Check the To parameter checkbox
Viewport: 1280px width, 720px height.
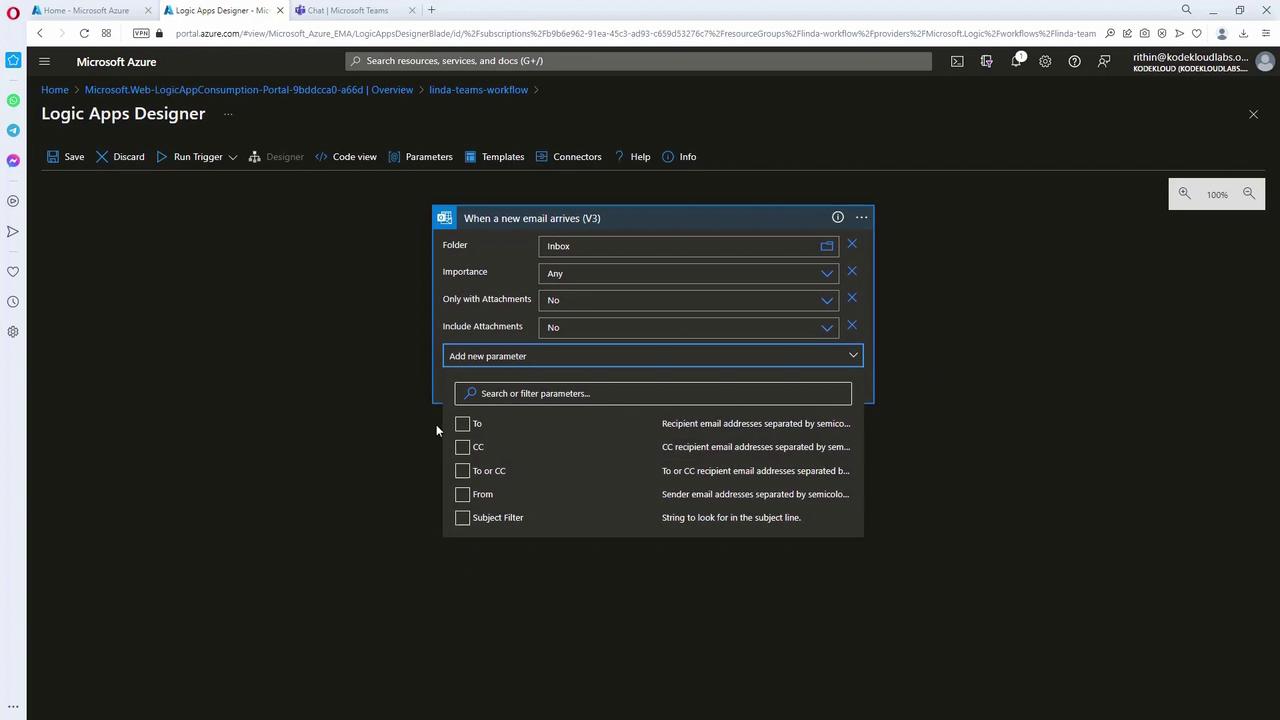point(462,424)
